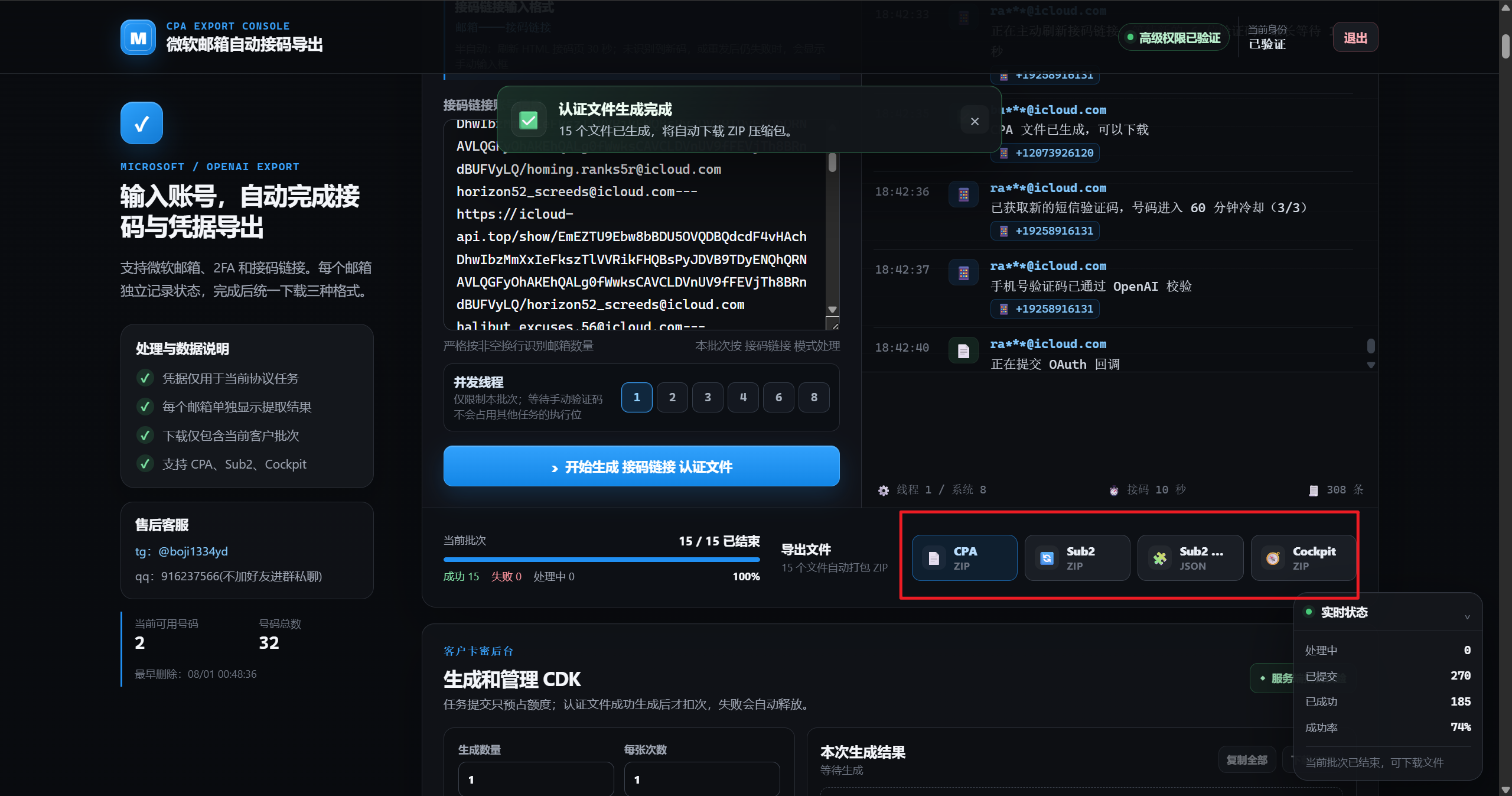The height and width of the screenshot is (796, 1512).
Task: Click the qq number 916237566 line
Action: (x=229, y=577)
